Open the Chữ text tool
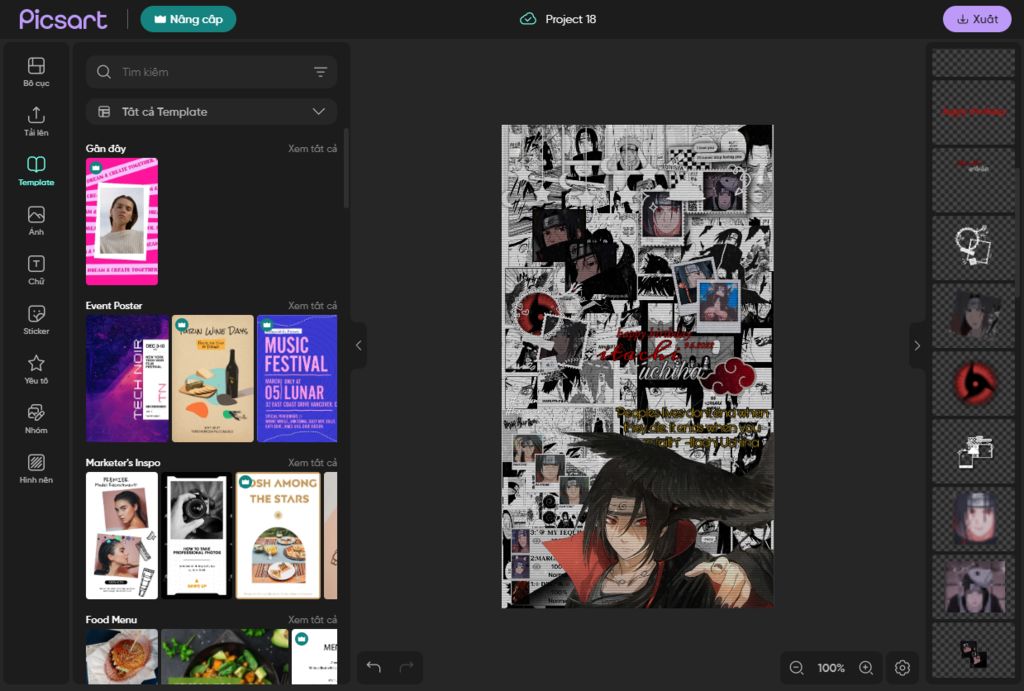Viewport: 1024px width, 691px height. tap(36, 270)
